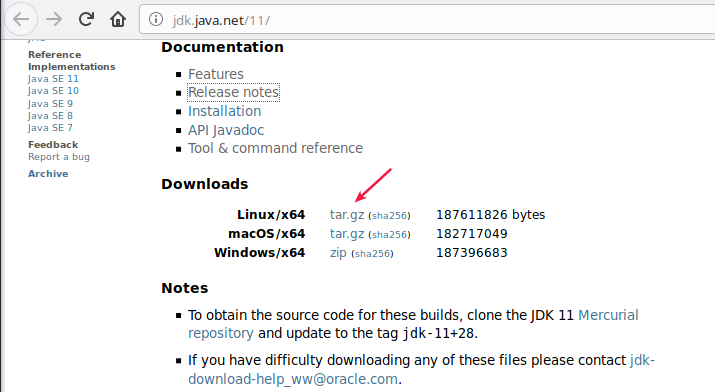Click the jdk-download-help_ww@oracle.com email link
This screenshot has width=715, height=392.
point(421,370)
